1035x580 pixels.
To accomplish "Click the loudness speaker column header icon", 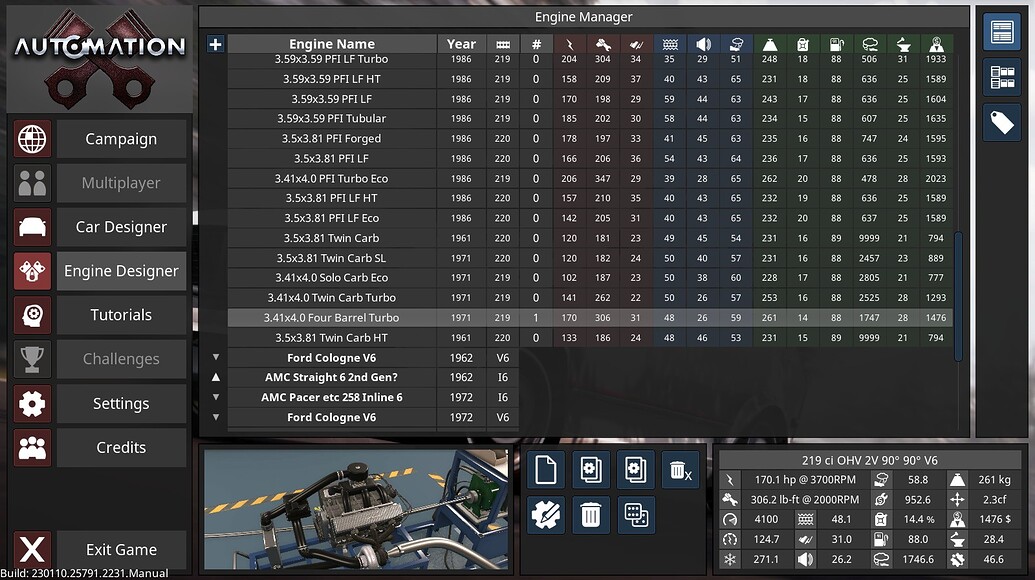I will click(702, 44).
